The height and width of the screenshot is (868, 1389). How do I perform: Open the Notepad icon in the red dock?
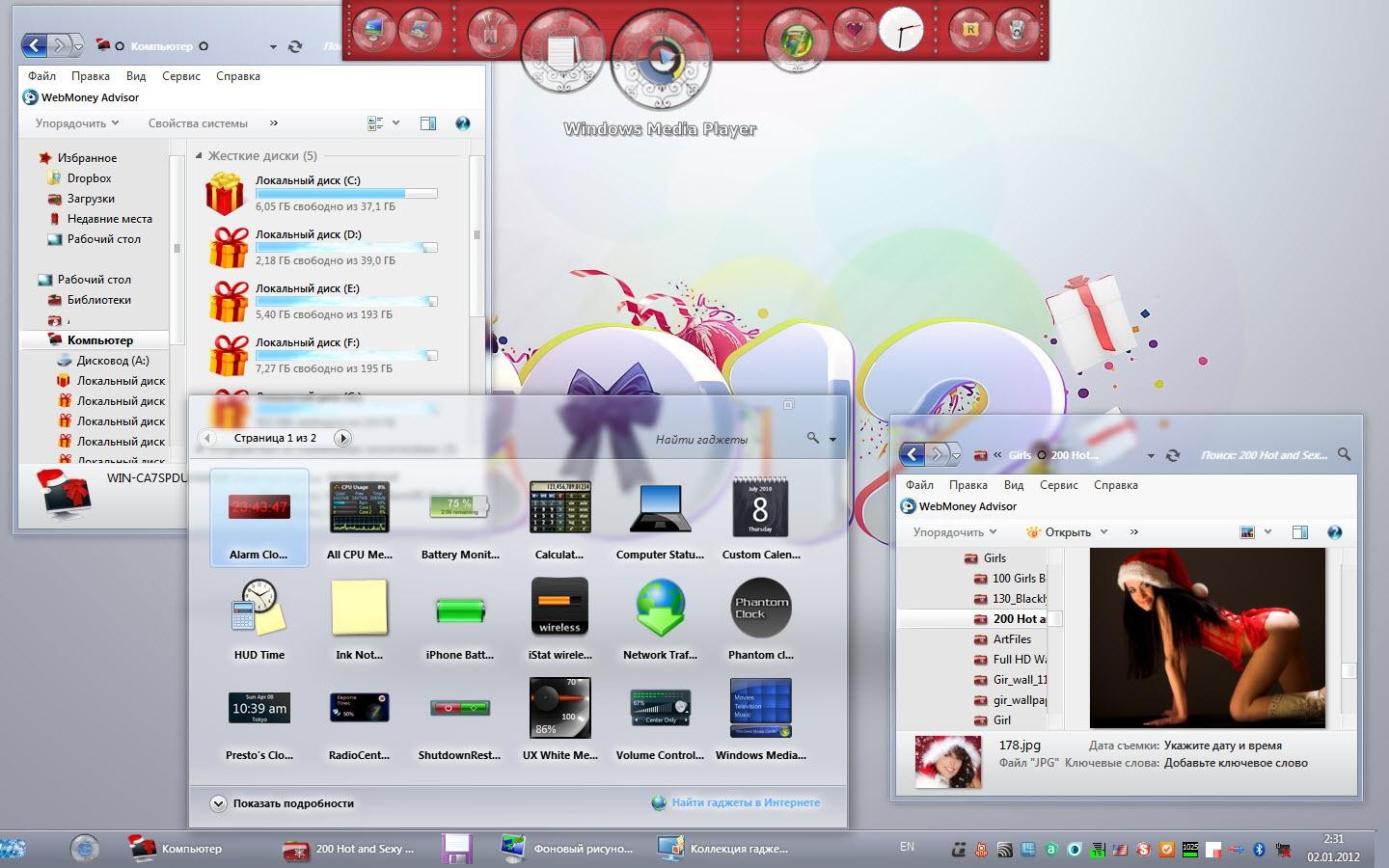pos(561,51)
